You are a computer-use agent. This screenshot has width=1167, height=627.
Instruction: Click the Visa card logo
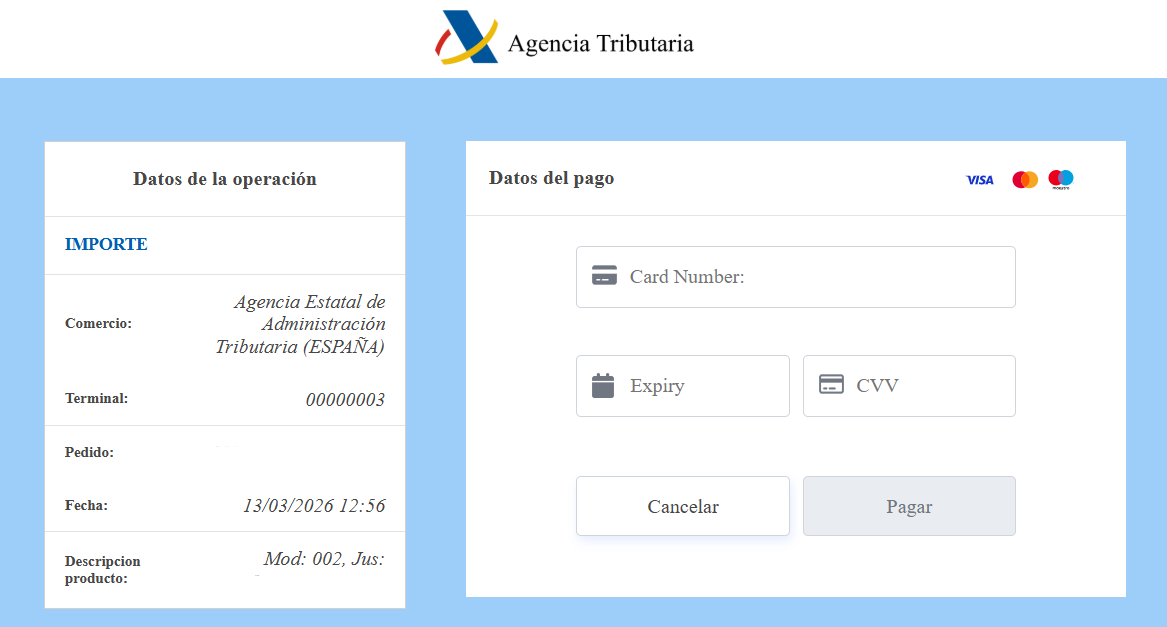[979, 180]
